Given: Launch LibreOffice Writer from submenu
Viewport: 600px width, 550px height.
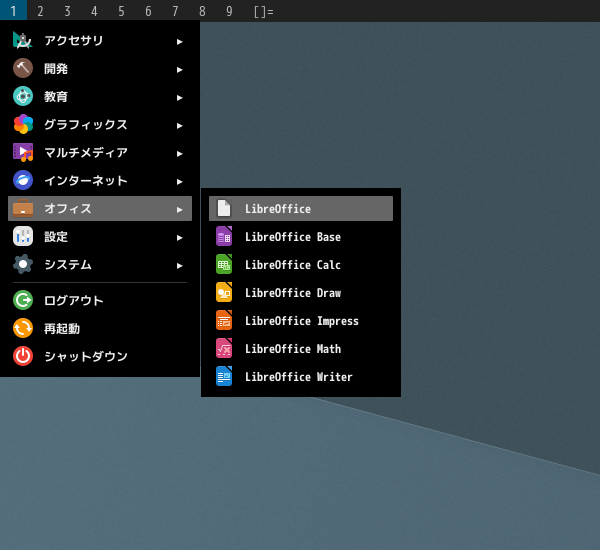Looking at the screenshot, I should pos(301,377).
